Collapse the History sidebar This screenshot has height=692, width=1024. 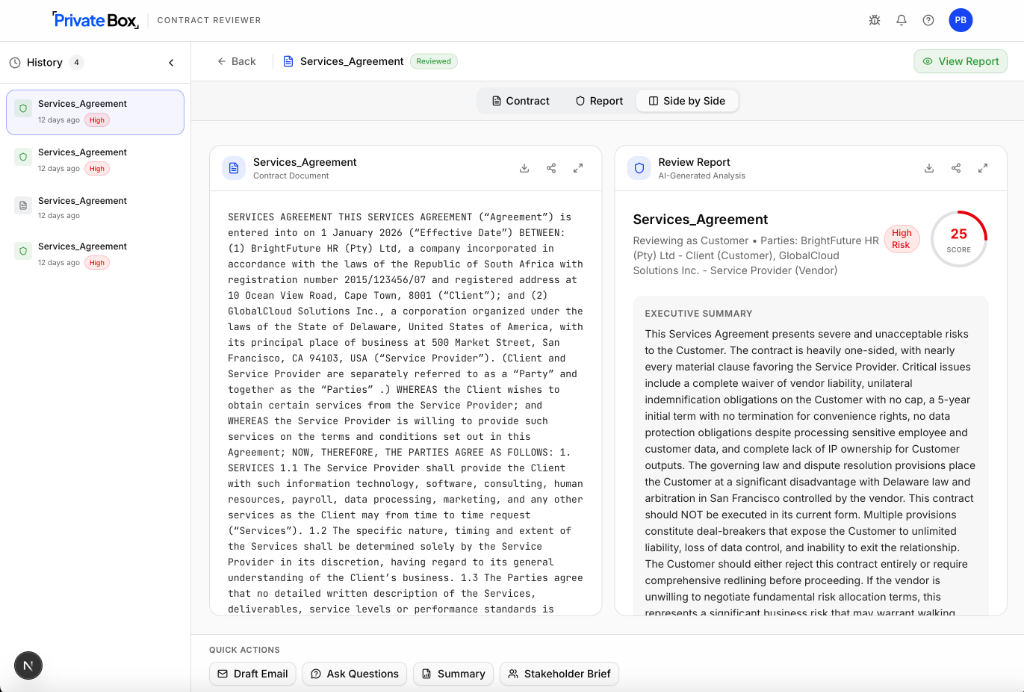click(x=171, y=62)
